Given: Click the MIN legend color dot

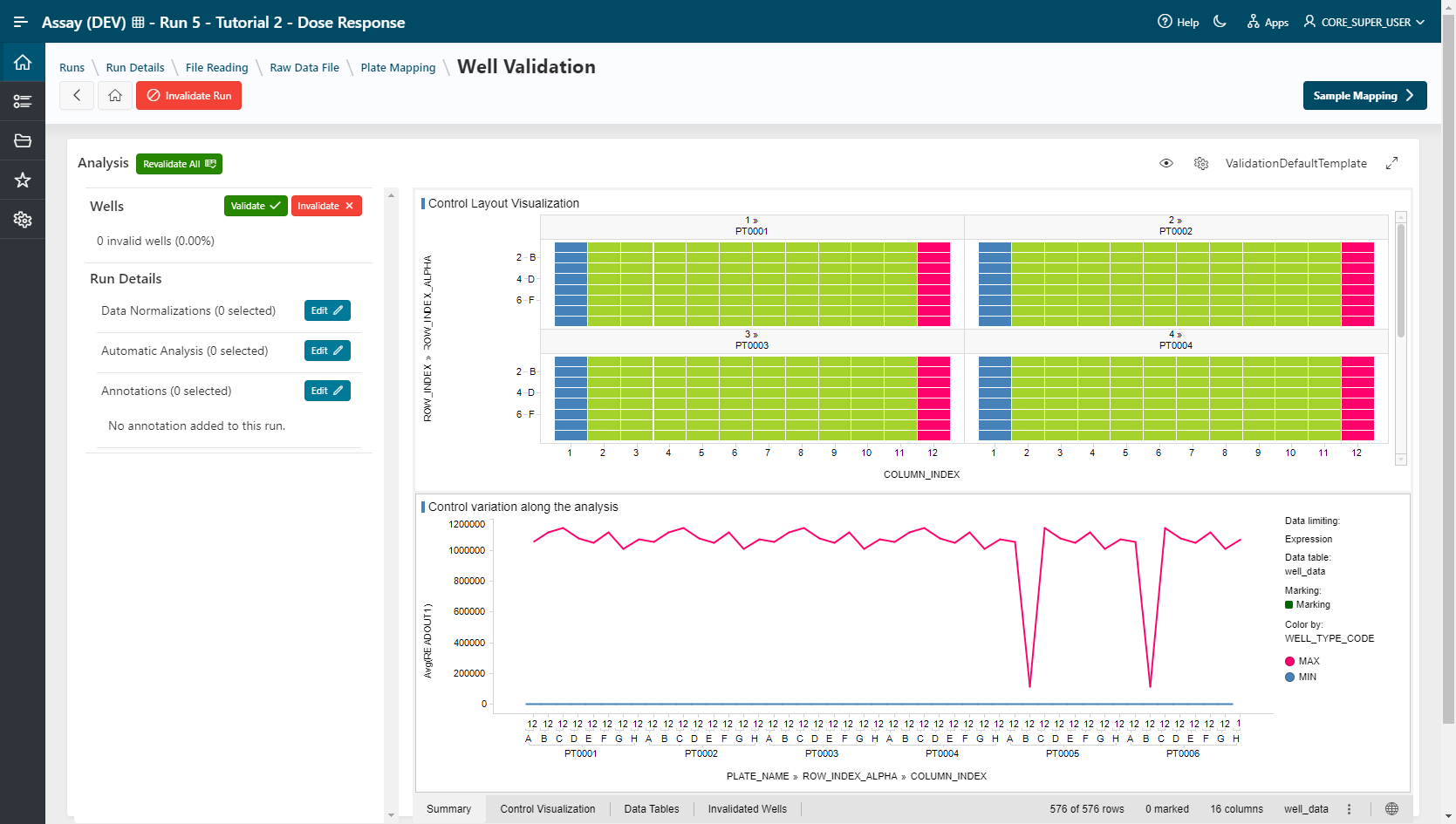Looking at the screenshot, I should coord(1289,677).
